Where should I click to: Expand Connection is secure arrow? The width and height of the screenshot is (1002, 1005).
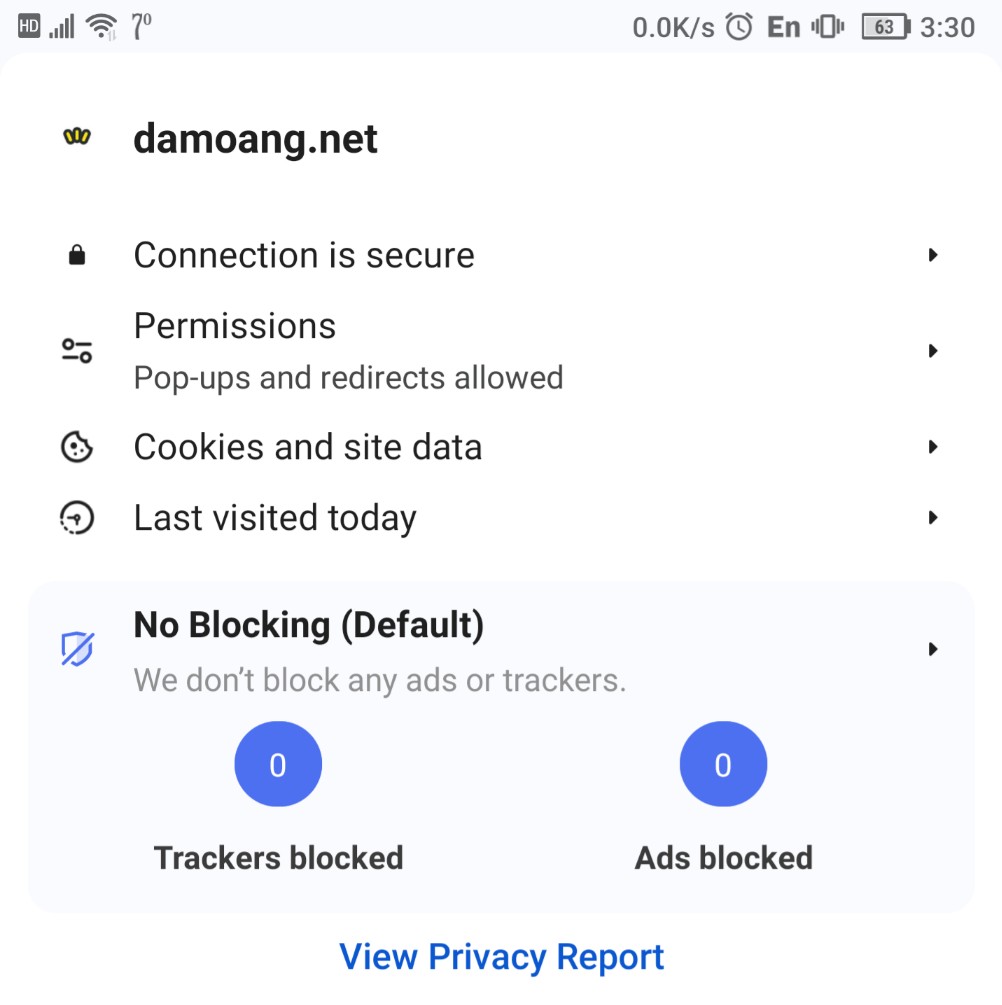click(x=933, y=255)
